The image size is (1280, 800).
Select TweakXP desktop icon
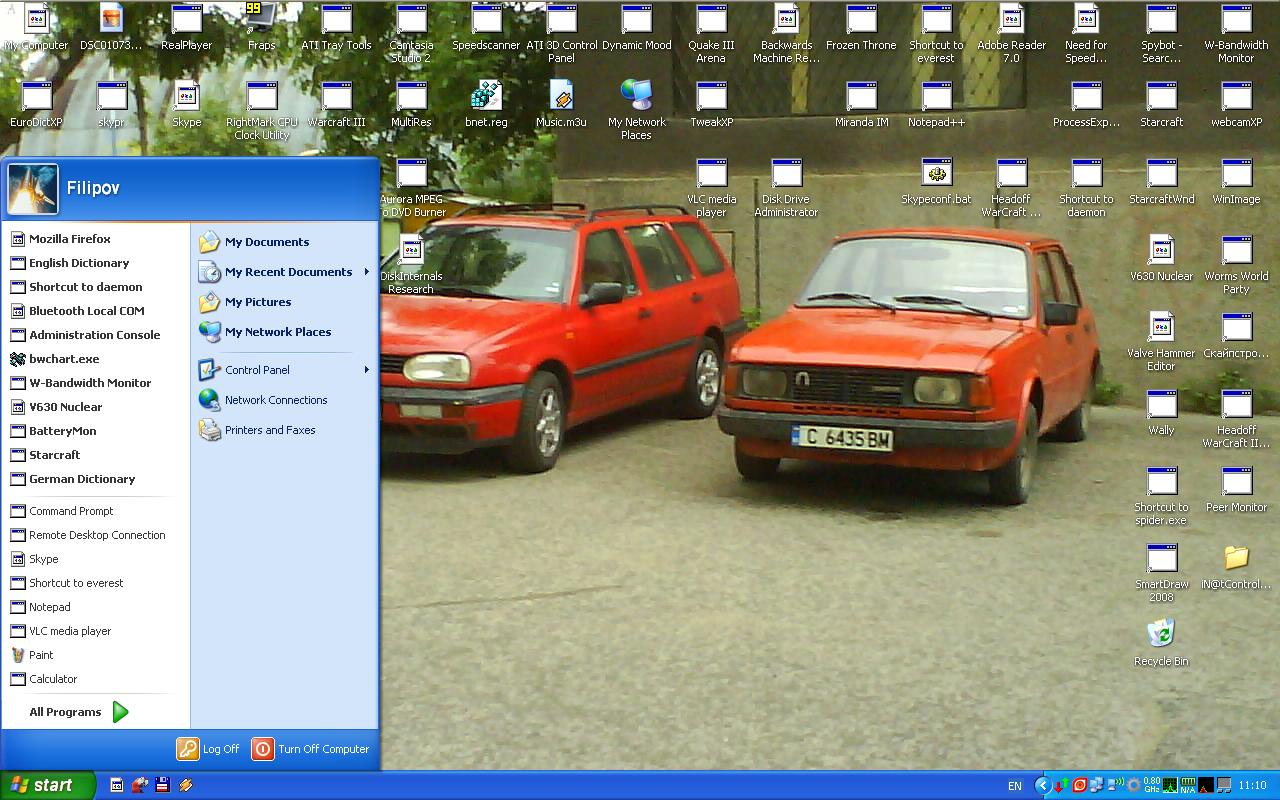[712, 105]
